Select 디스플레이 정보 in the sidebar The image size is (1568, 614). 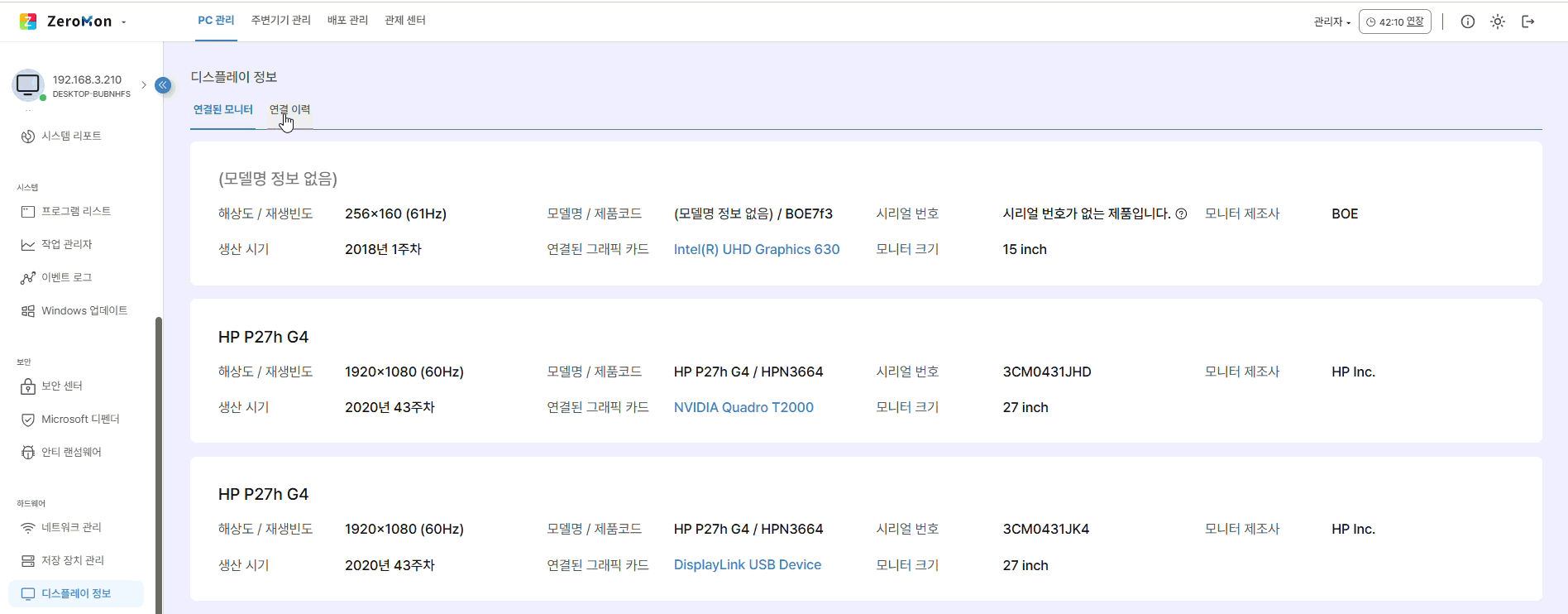click(x=76, y=593)
